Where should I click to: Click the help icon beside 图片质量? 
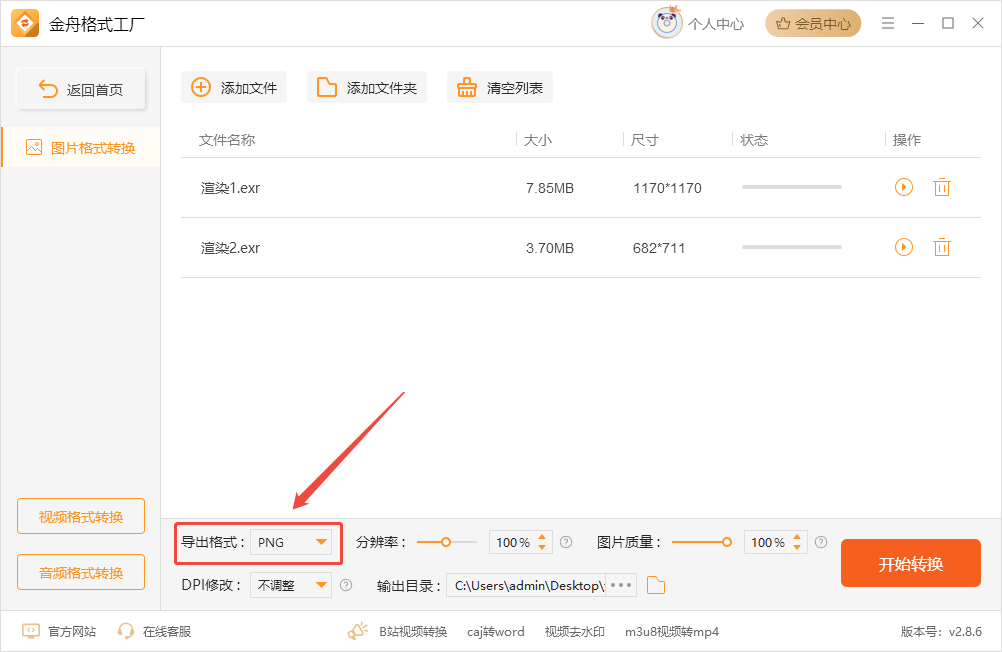click(x=821, y=542)
